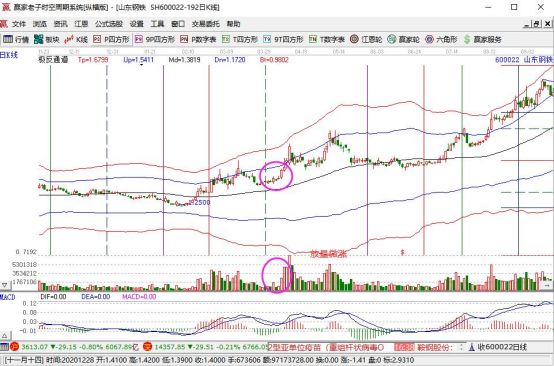554x366 pixels.
Task: Switch to the K线 candlestick chart
Action: [76, 39]
